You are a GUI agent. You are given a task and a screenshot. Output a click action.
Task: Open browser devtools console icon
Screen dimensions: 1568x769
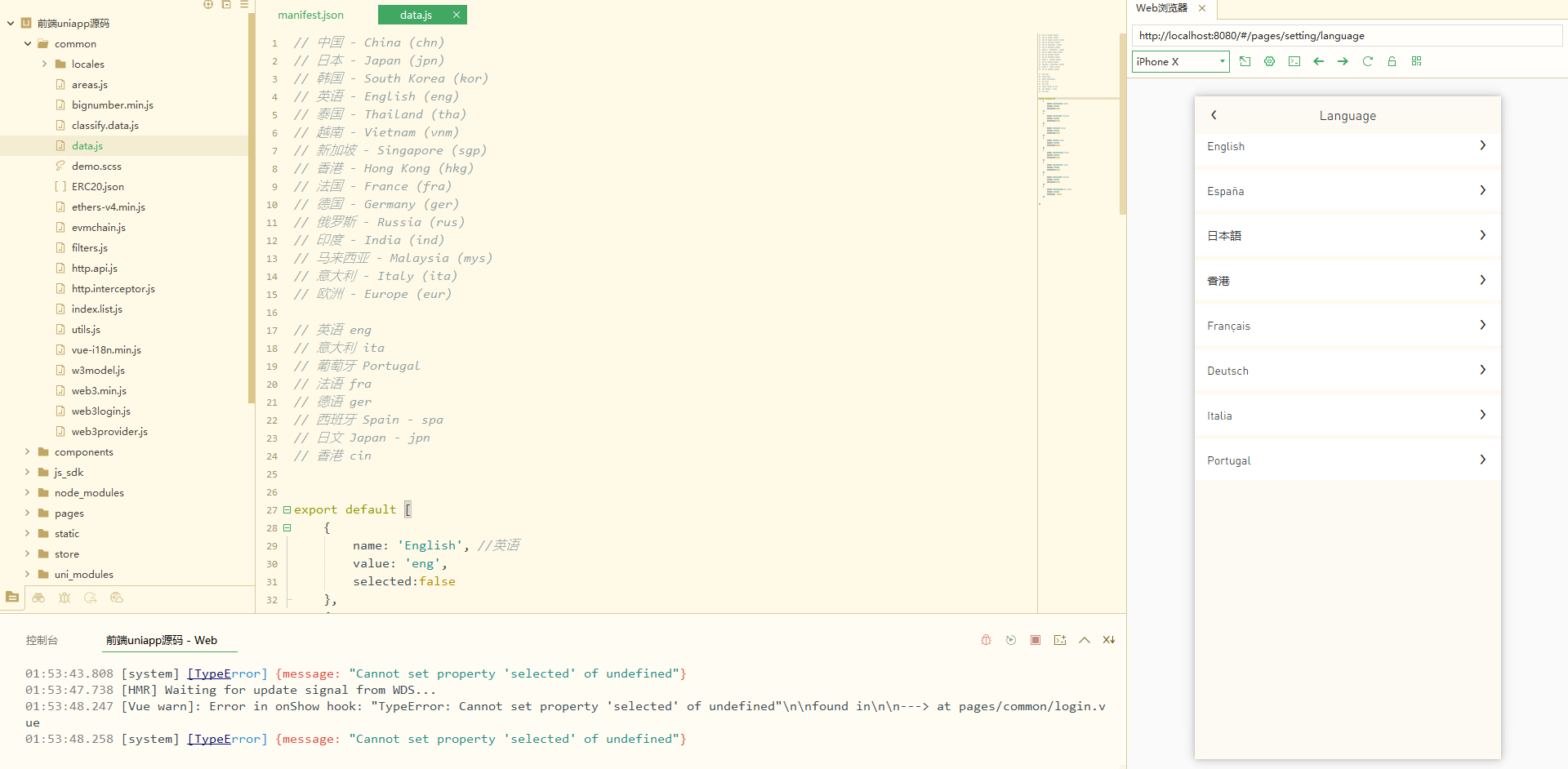[x=1294, y=61]
